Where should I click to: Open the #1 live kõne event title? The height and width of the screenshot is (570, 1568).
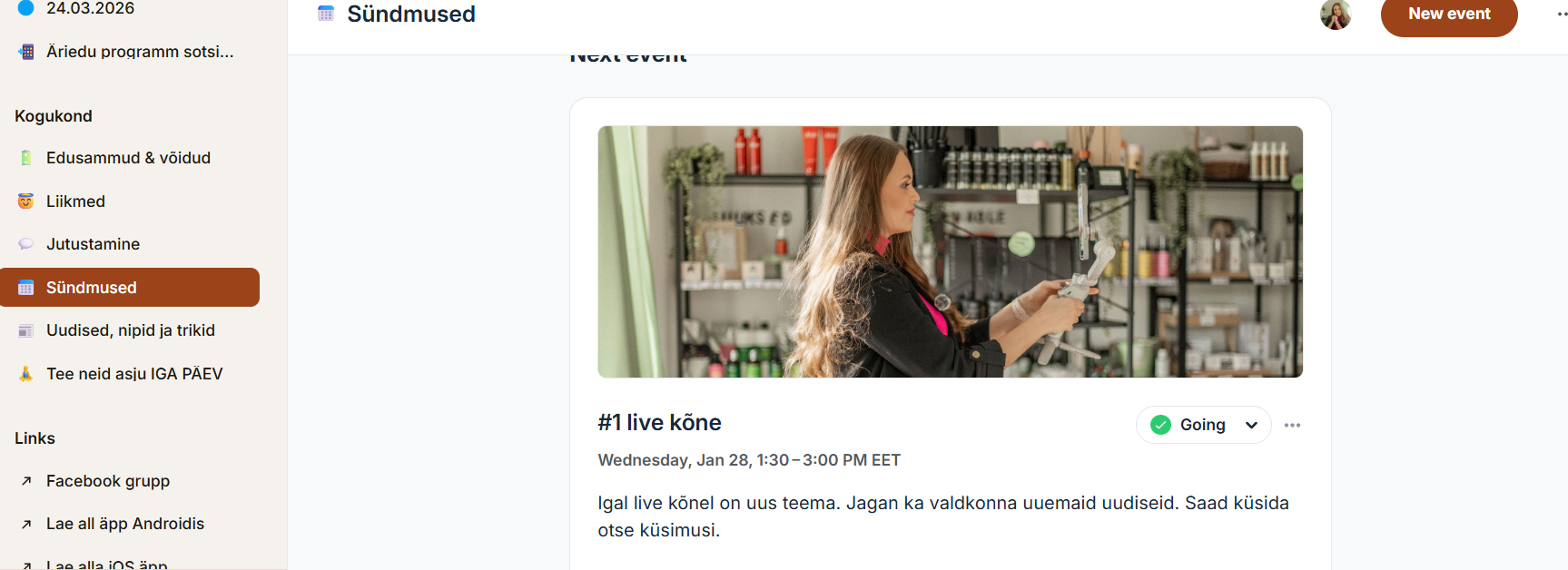[660, 422]
